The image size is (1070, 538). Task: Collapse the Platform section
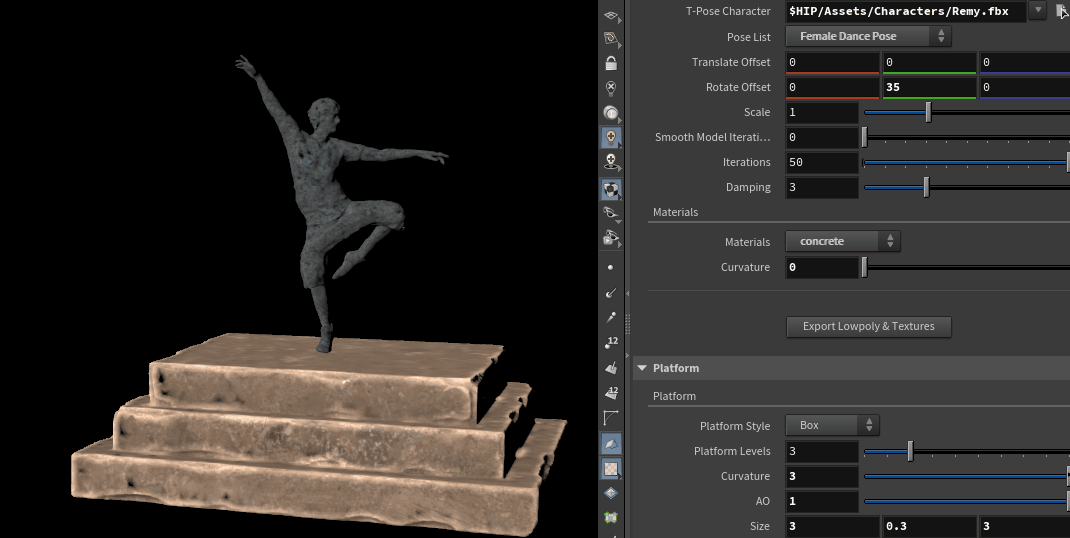(x=642, y=368)
